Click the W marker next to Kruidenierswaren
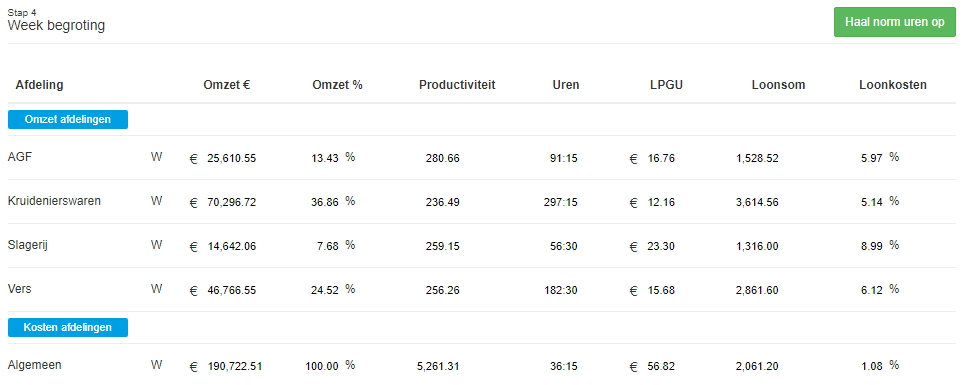 point(156,200)
